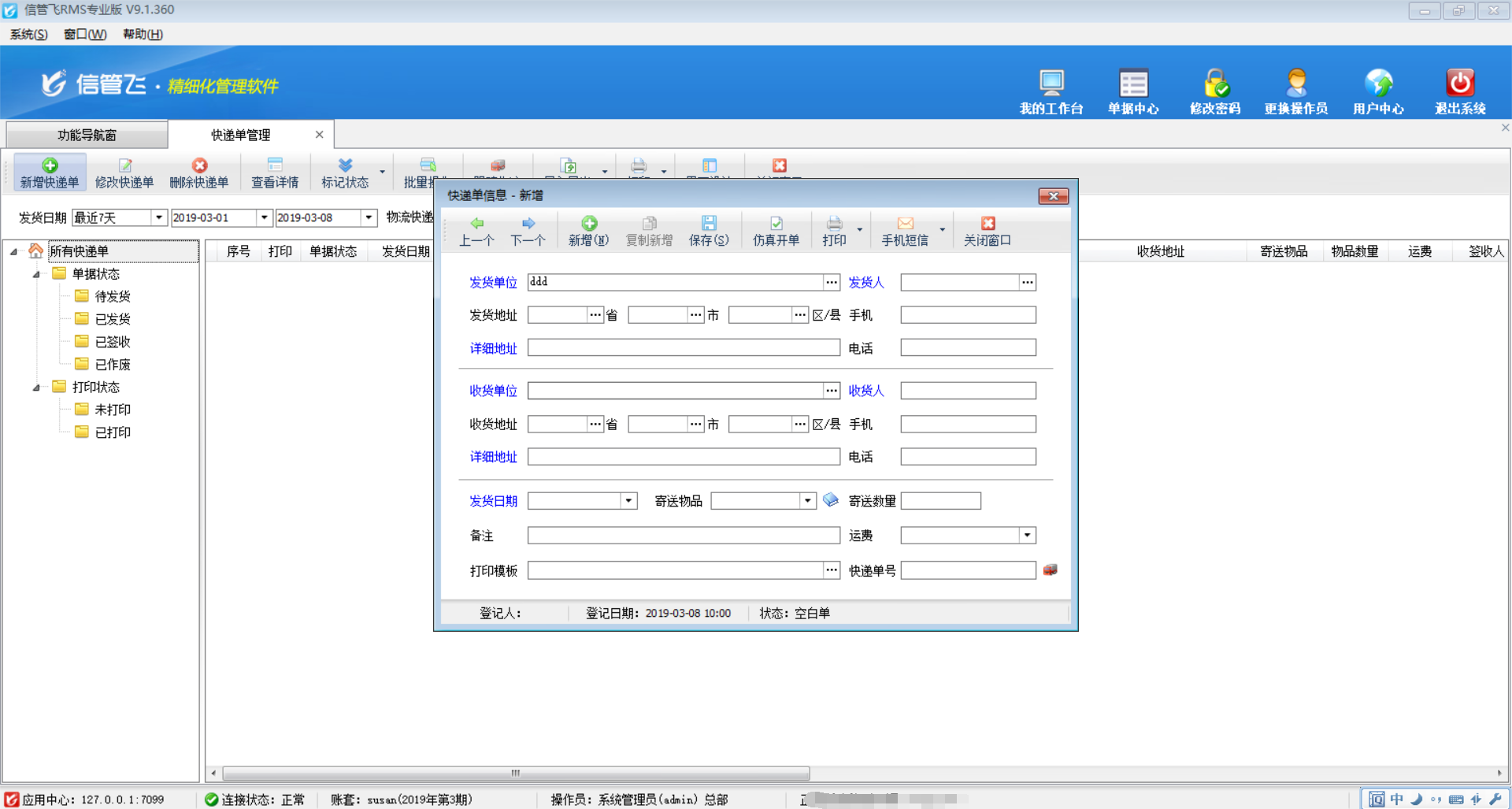Switch to the 功能导航窗 tab

point(87,135)
